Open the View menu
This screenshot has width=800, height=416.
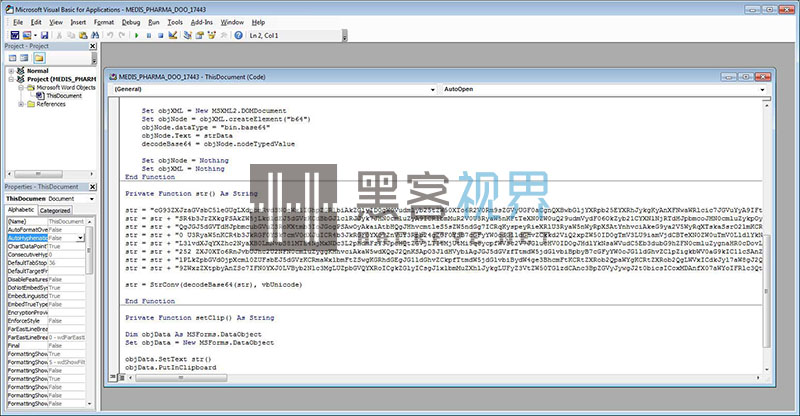[56, 22]
